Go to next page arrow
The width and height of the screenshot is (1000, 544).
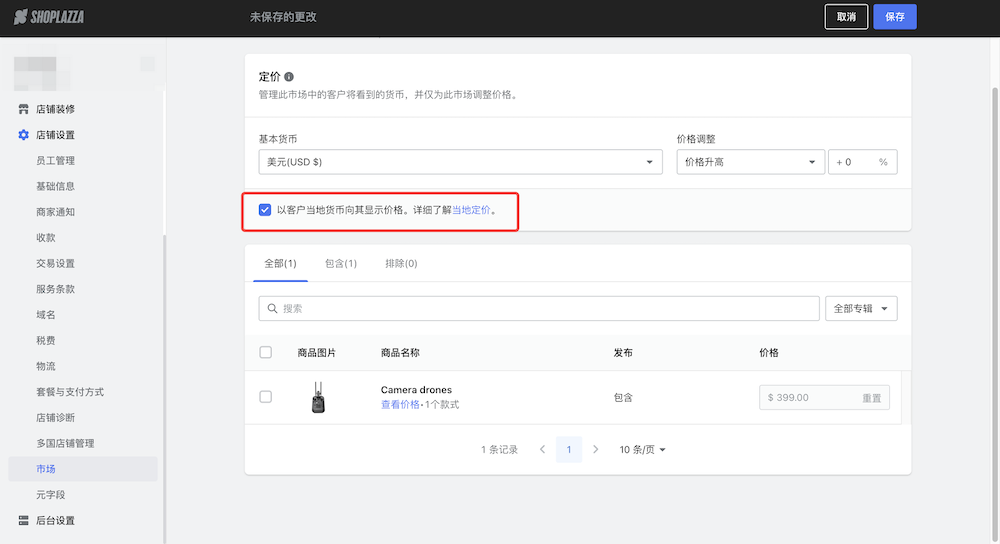[596, 450]
